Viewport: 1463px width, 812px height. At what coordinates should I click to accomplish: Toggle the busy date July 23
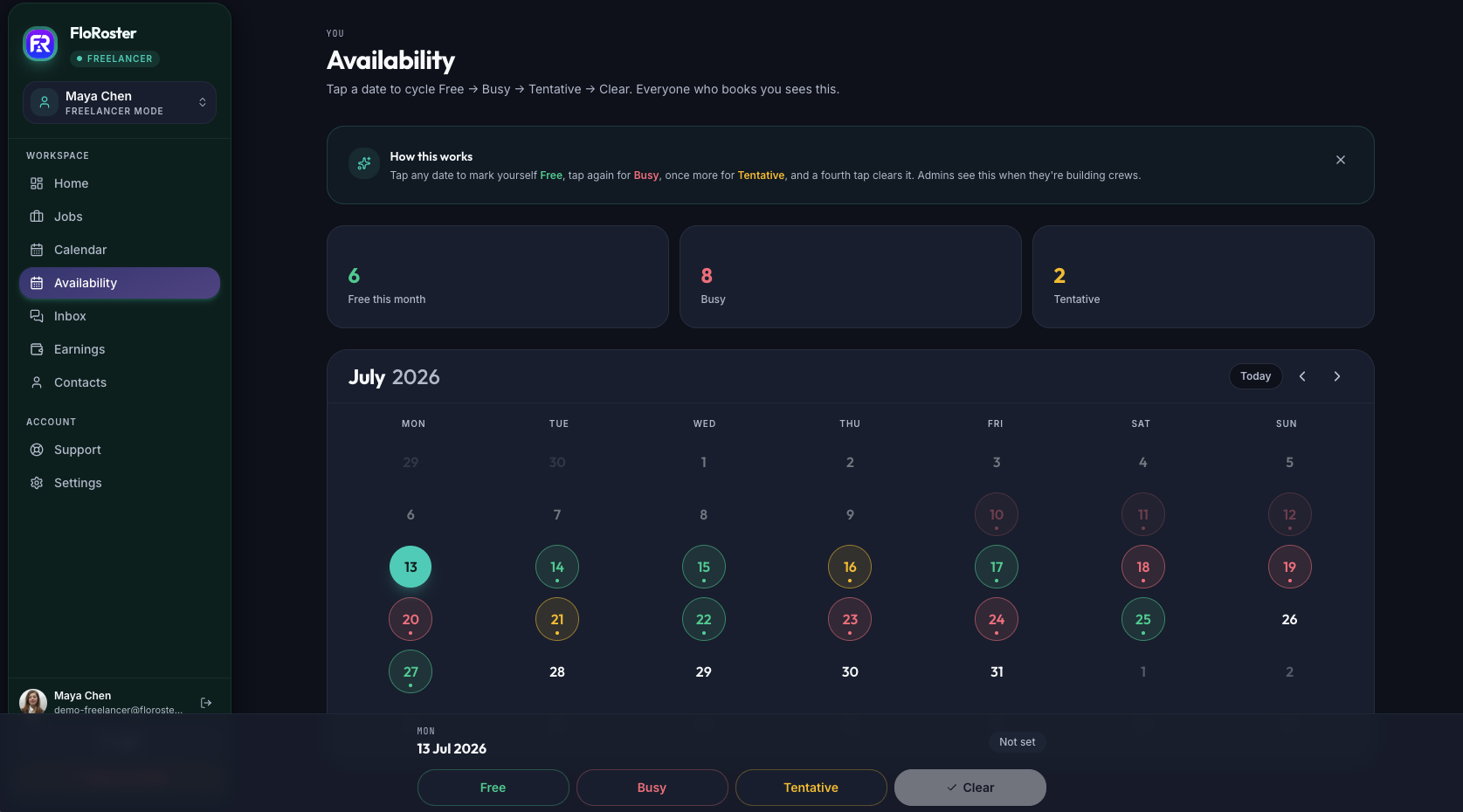[x=850, y=619]
